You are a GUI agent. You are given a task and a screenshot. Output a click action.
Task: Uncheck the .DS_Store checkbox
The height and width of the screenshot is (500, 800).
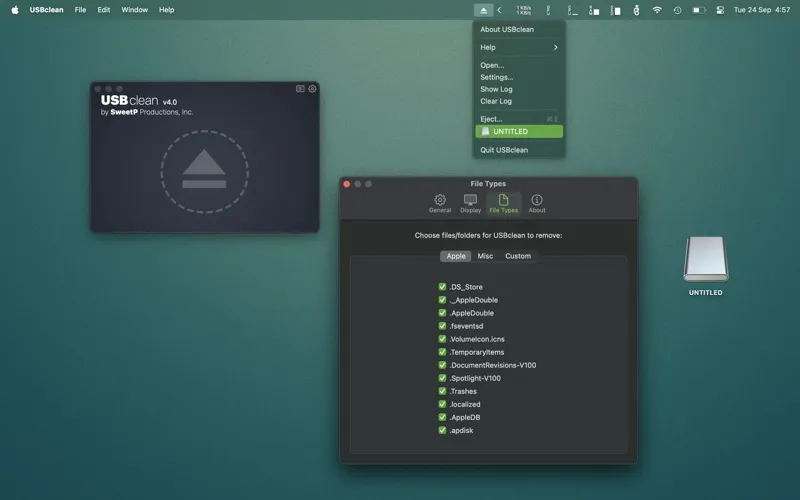pyautogui.click(x=442, y=287)
